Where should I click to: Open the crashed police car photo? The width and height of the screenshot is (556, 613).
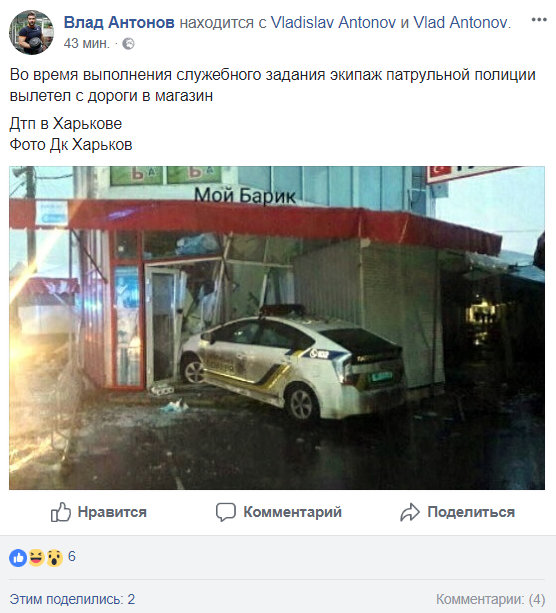pyautogui.click(x=277, y=328)
